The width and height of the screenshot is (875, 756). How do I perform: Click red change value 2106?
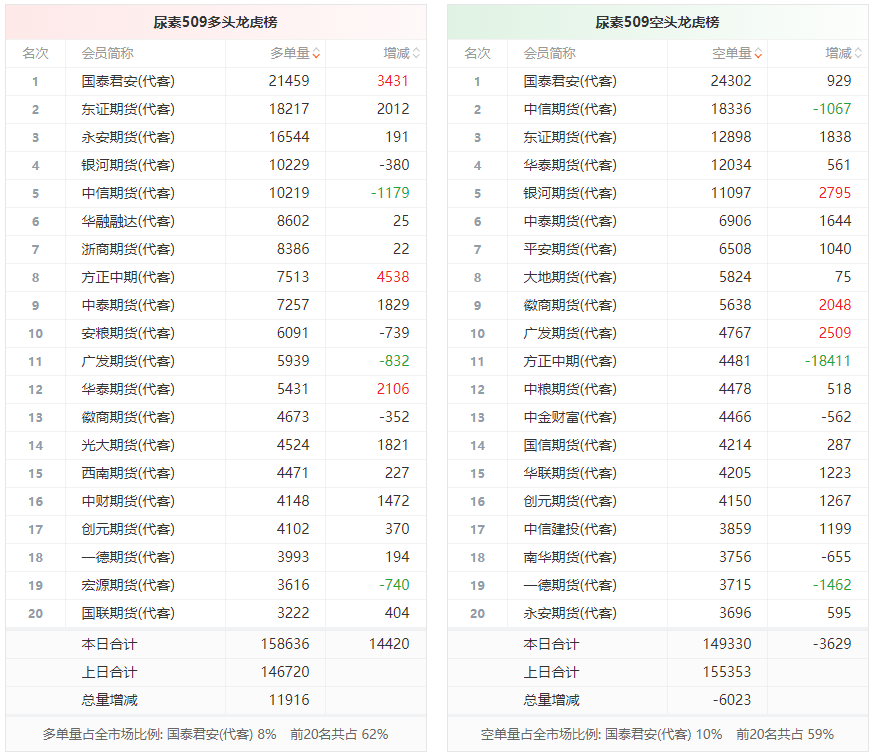pyautogui.click(x=393, y=389)
